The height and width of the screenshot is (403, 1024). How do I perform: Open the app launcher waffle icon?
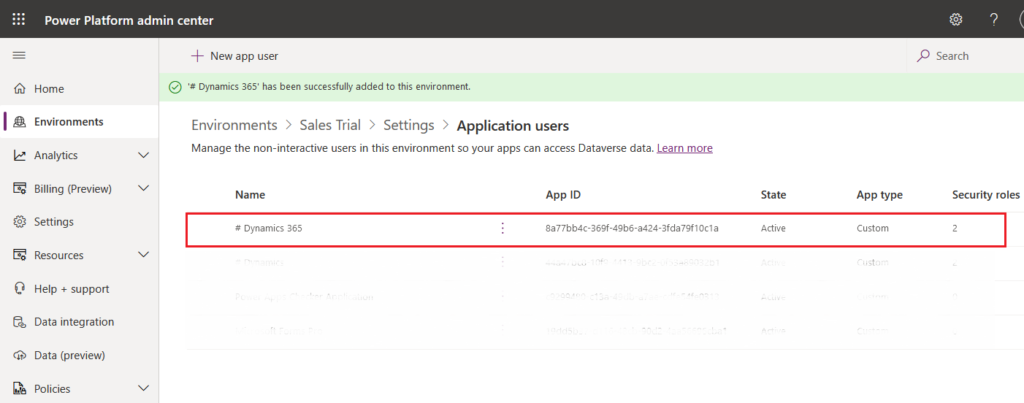pyautogui.click(x=19, y=20)
